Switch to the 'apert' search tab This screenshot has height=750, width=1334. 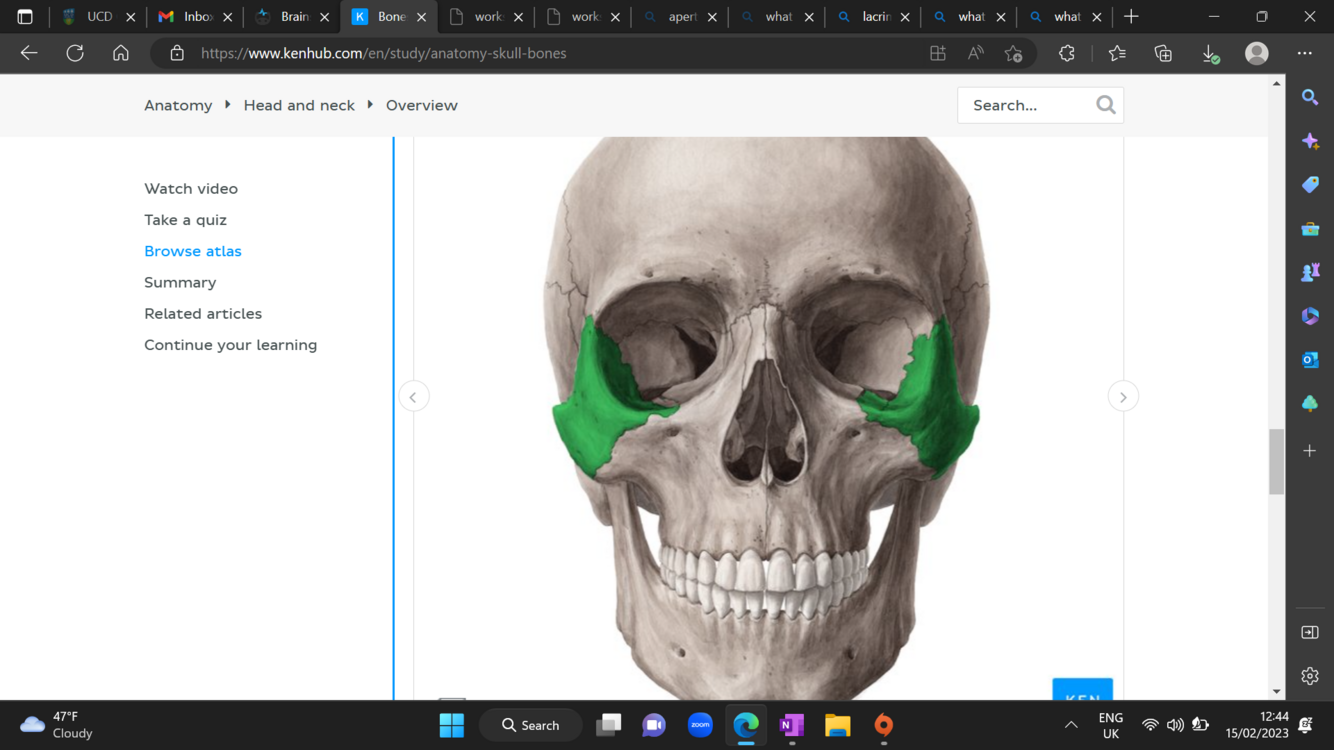point(680,17)
